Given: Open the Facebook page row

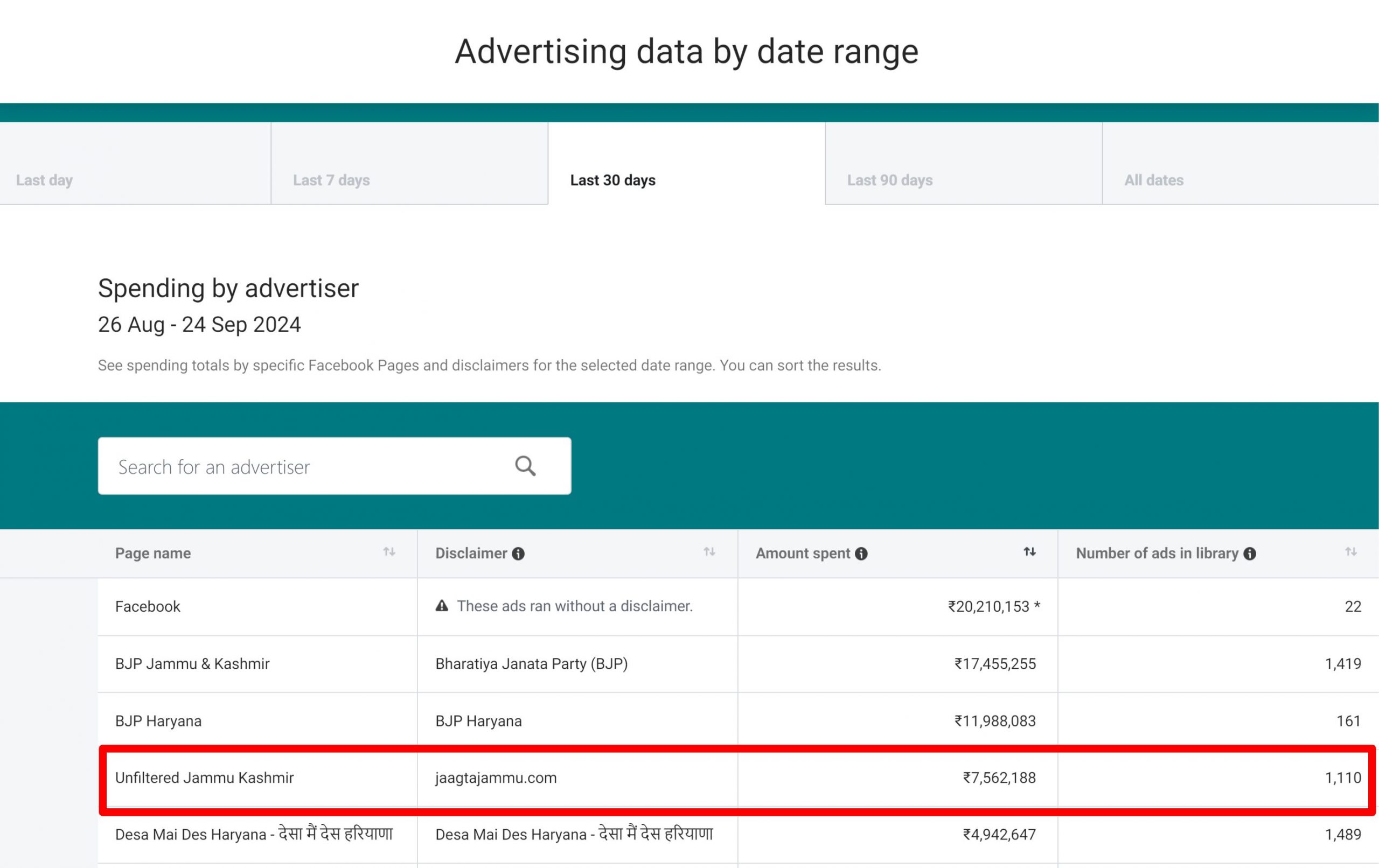Looking at the screenshot, I should click(x=738, y=607).
